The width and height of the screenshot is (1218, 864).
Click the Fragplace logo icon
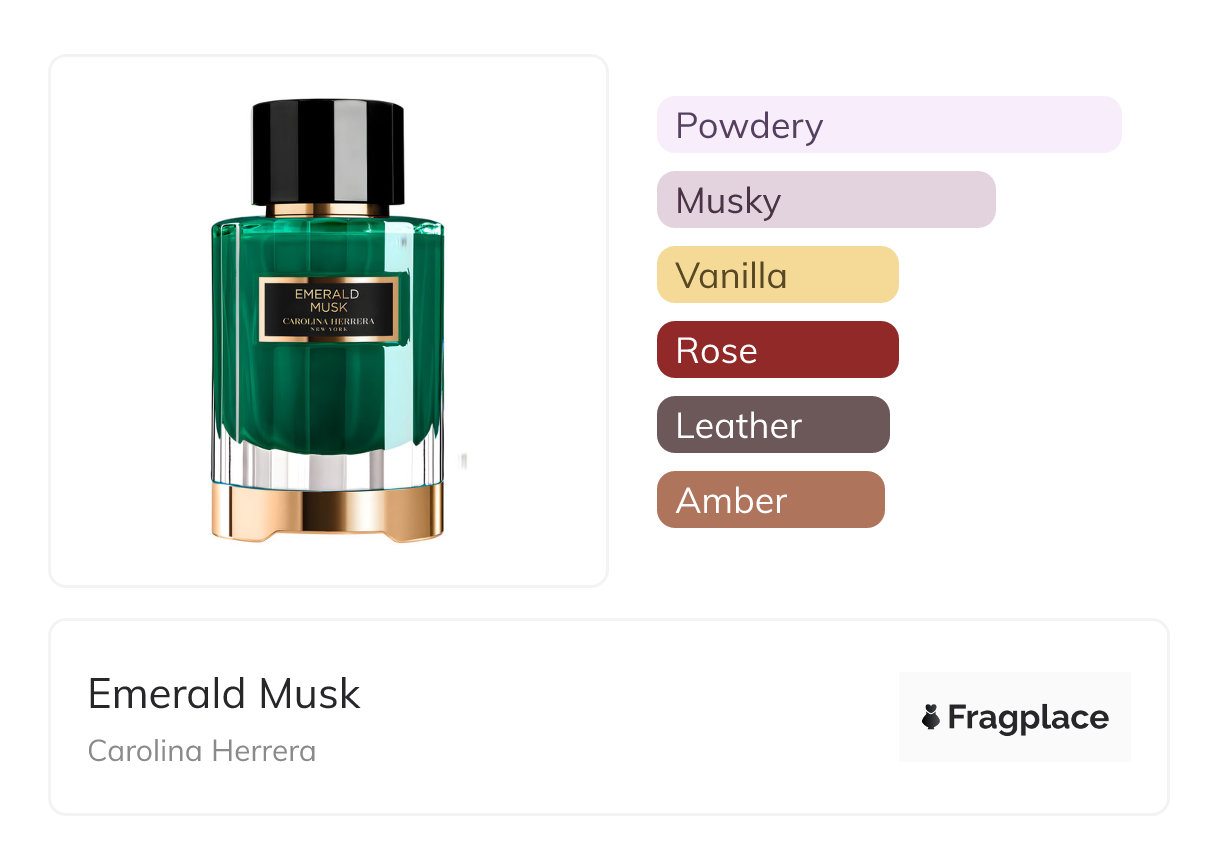(x=931, y=717)
